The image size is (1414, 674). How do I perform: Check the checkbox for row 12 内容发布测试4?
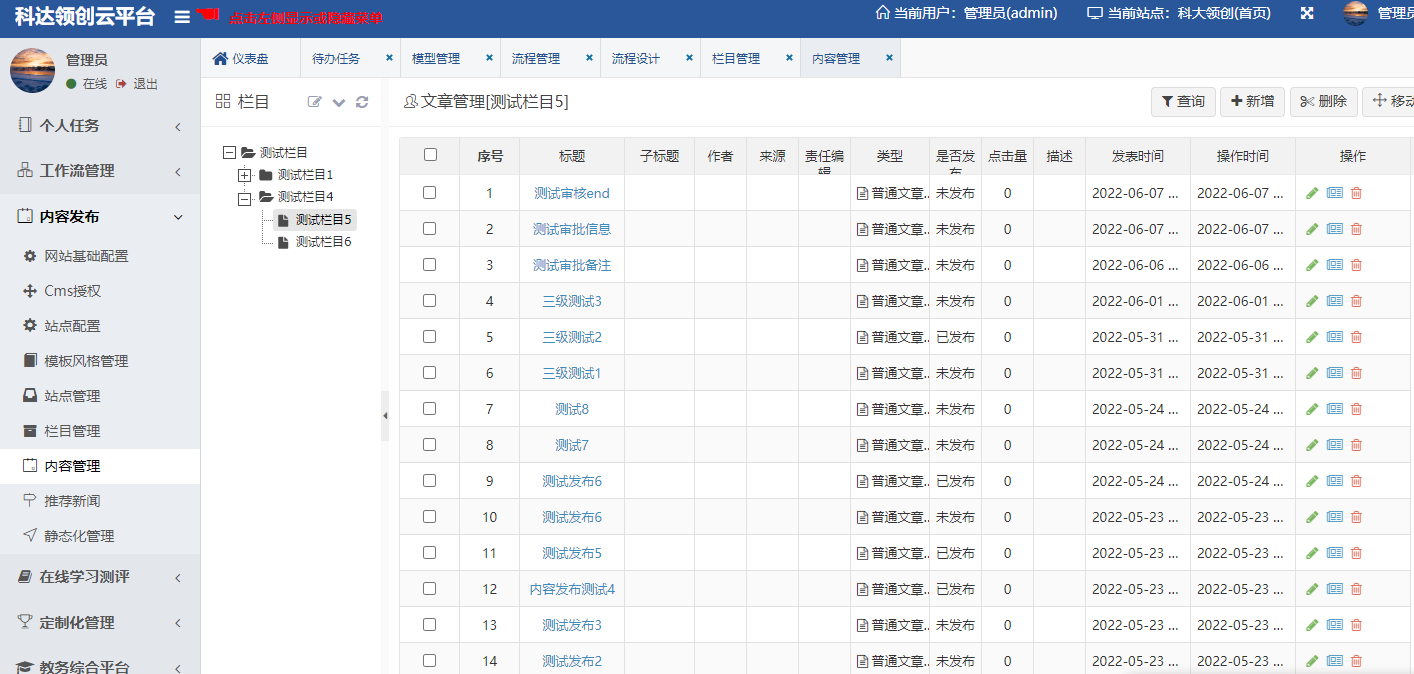click(430, 589)
